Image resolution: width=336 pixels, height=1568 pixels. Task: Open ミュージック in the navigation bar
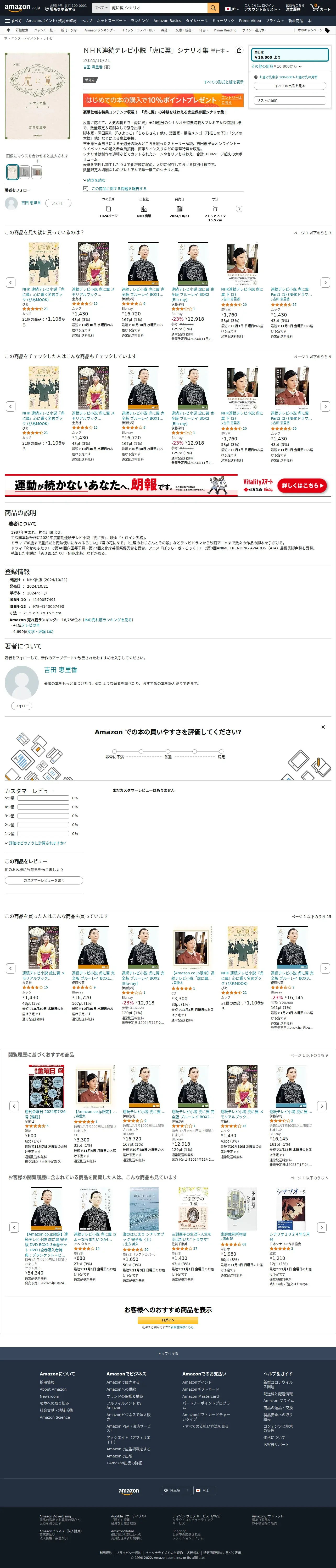point(223,21)
